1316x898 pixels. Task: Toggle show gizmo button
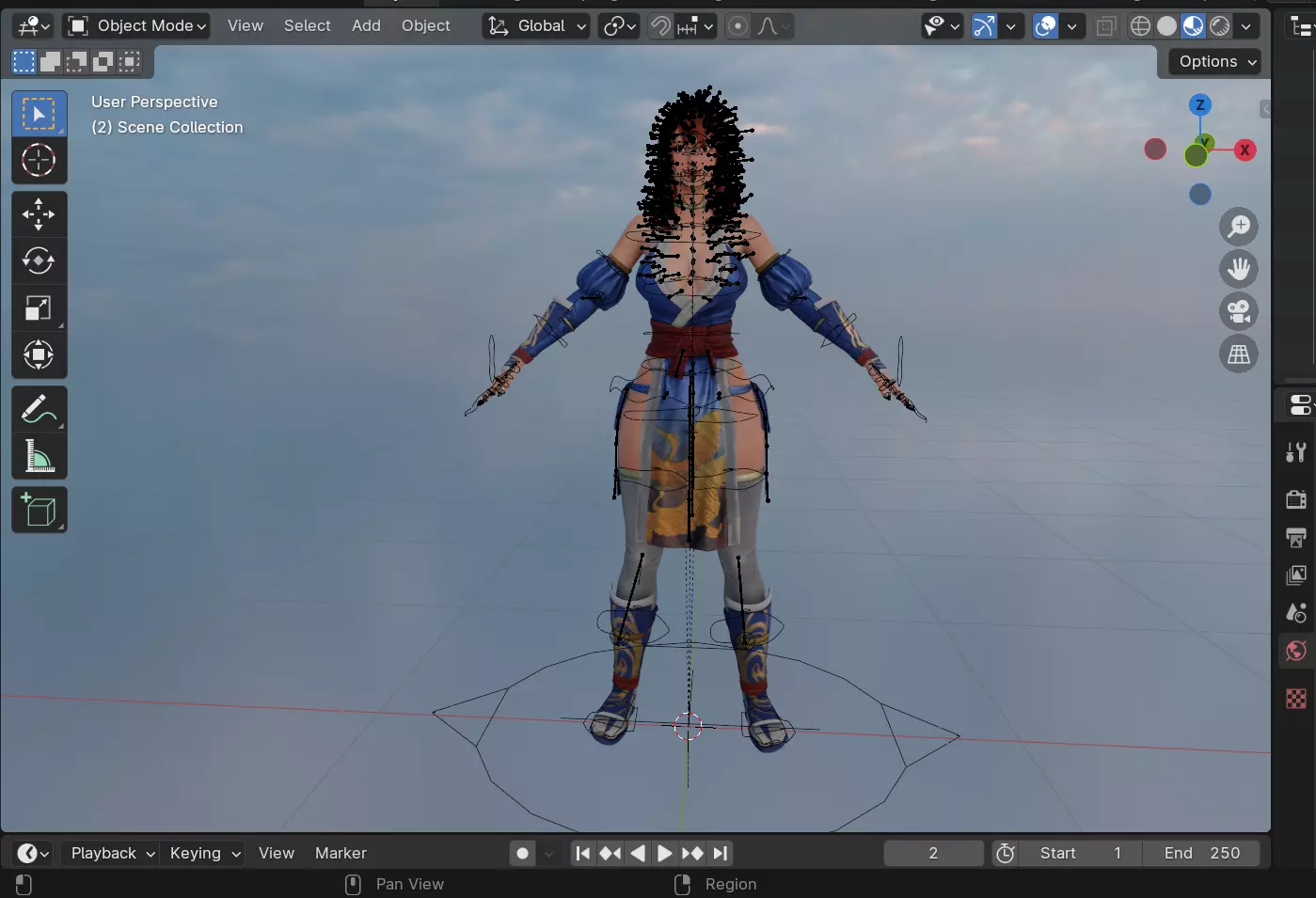pos(984,26)
